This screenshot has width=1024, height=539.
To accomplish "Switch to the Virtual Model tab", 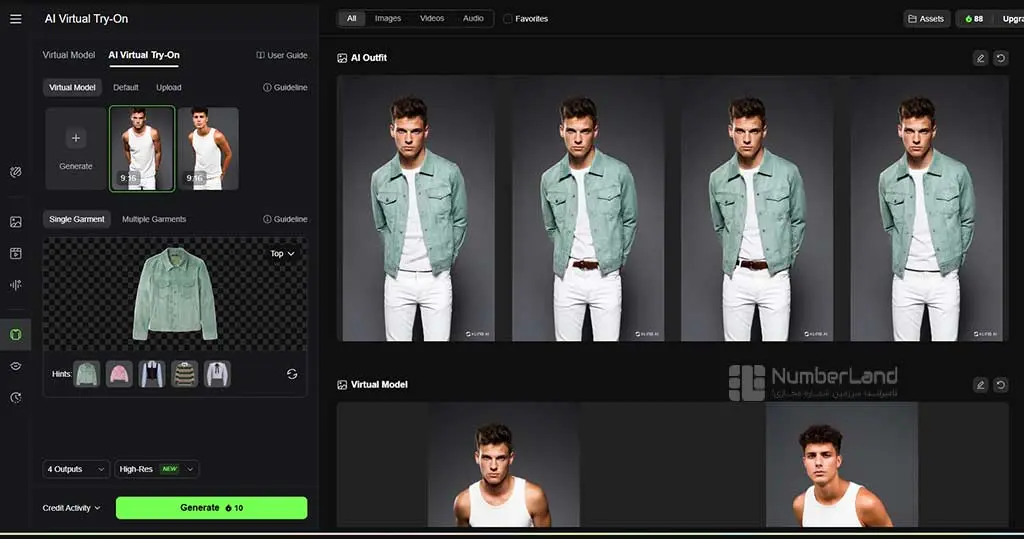I will pos(69,55).
